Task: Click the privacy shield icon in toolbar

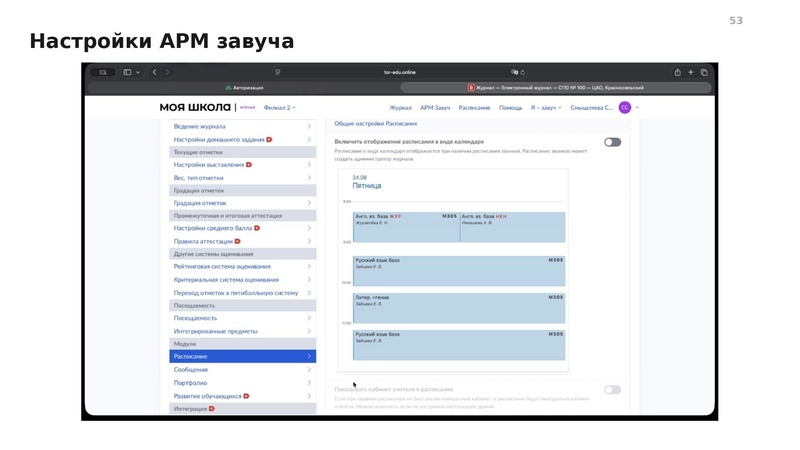Action: point(278,72)
